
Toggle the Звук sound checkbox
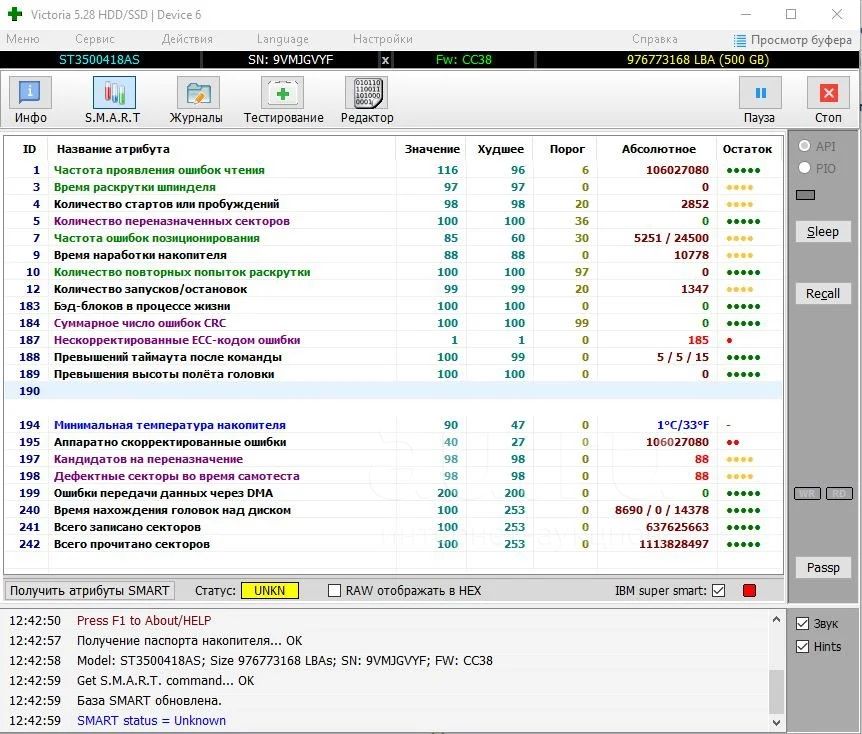pos(803,623)
